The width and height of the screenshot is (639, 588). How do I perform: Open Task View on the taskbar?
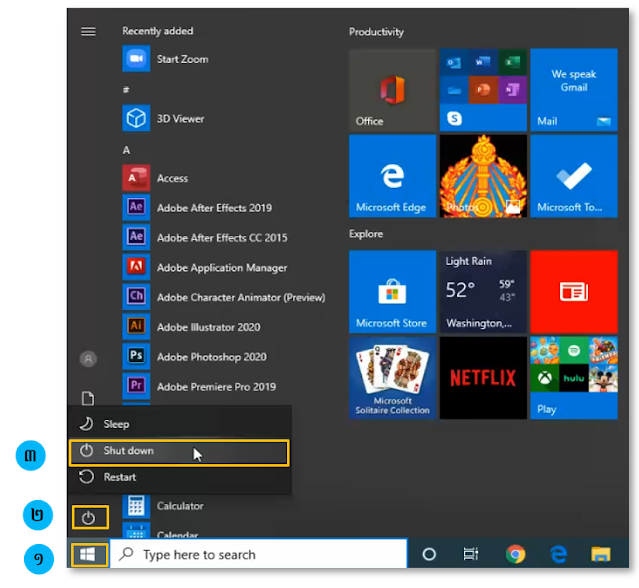[471, 554]
